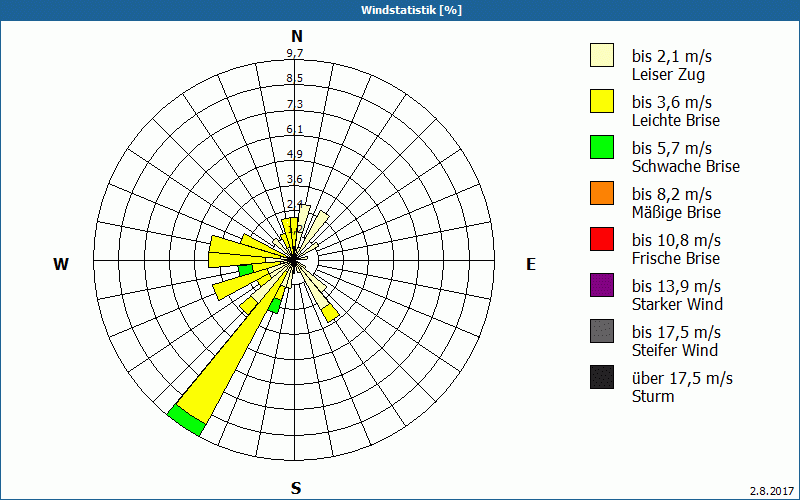The width and height of the screenshot is (800, 500).
Task: Click the date 2.8.2017
Action: click(771, 491)
